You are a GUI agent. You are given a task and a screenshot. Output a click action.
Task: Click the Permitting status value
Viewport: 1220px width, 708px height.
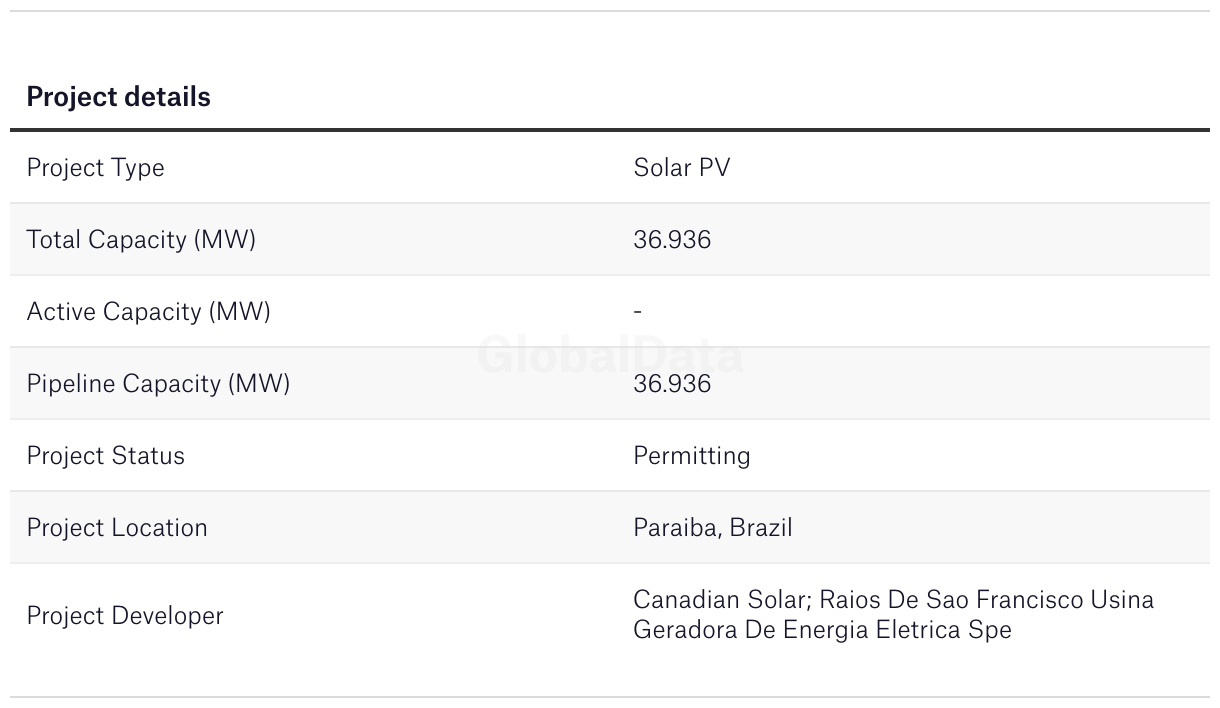pos(692,456)
